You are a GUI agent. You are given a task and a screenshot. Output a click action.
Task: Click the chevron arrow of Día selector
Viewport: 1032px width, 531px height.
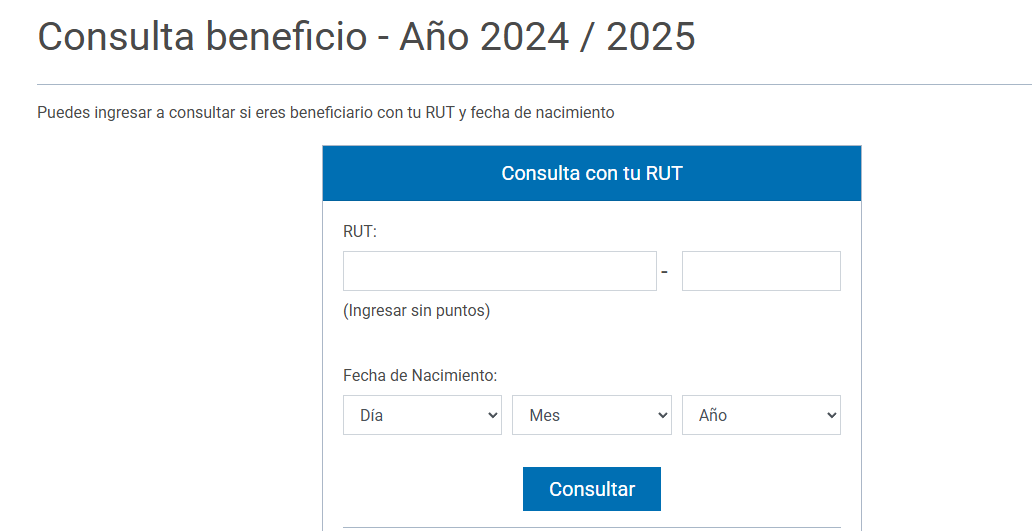point(492,415)
